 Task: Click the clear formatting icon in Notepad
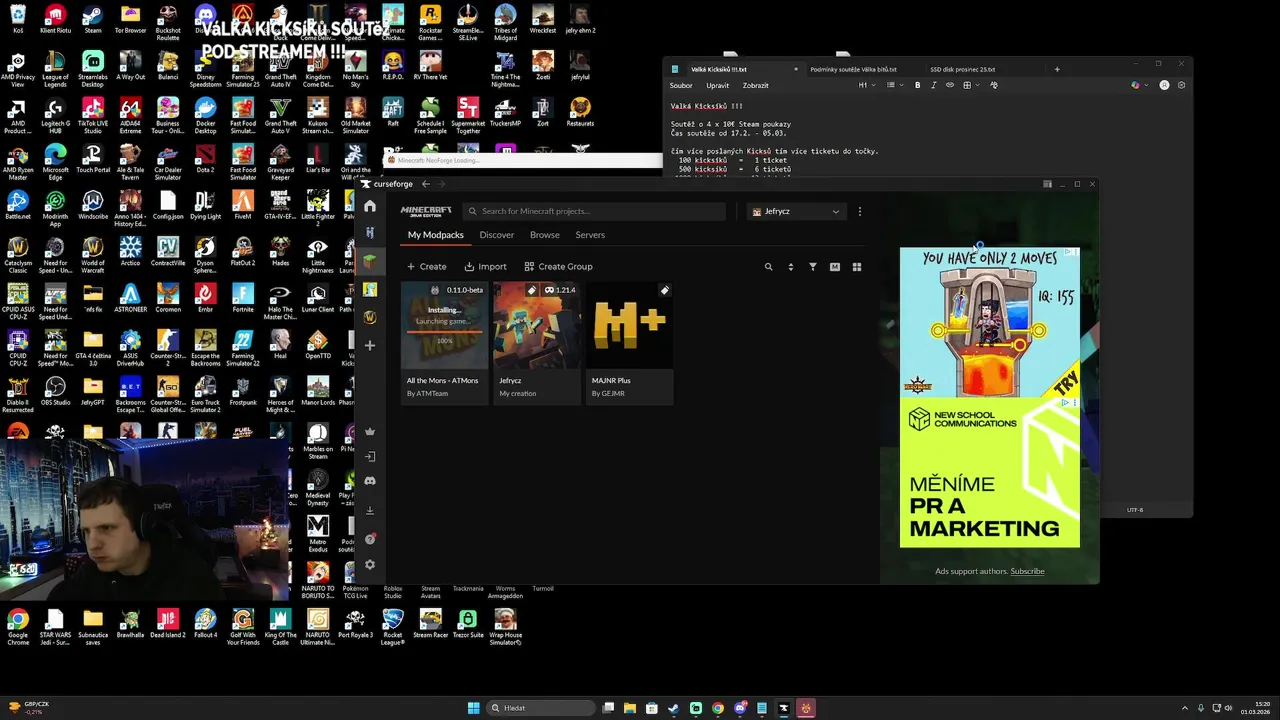(x=993, y=86)
